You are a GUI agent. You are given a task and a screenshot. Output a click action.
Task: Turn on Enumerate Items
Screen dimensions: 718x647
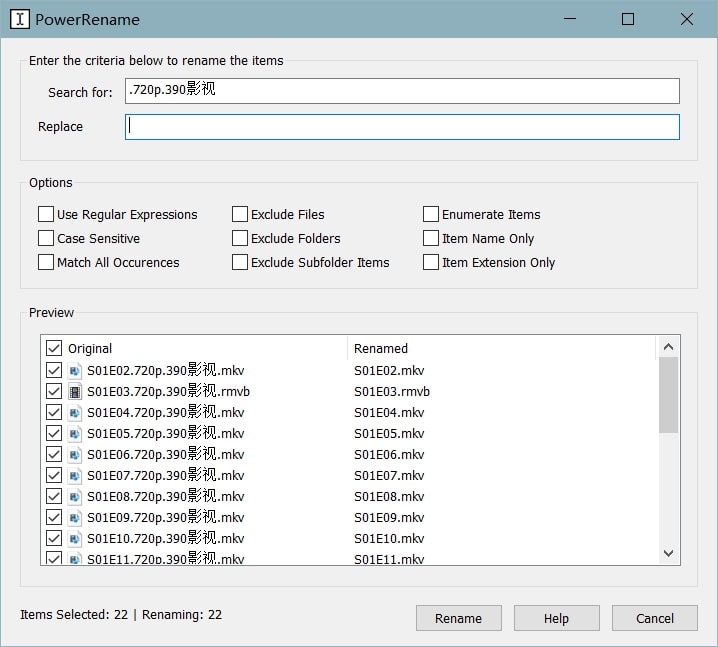click(431, 214)
